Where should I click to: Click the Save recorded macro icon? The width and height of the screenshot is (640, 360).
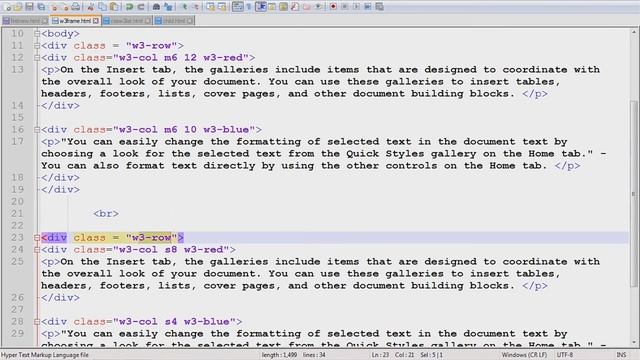pyautogui.click(x=379, y=7)
